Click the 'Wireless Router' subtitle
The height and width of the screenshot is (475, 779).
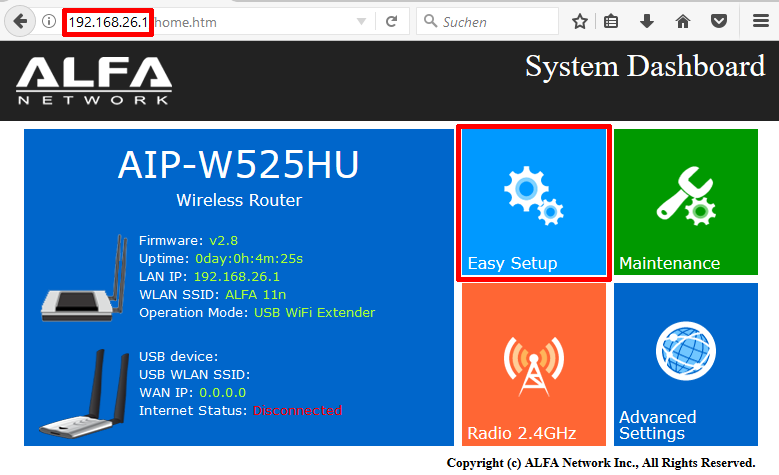(239, 200)
